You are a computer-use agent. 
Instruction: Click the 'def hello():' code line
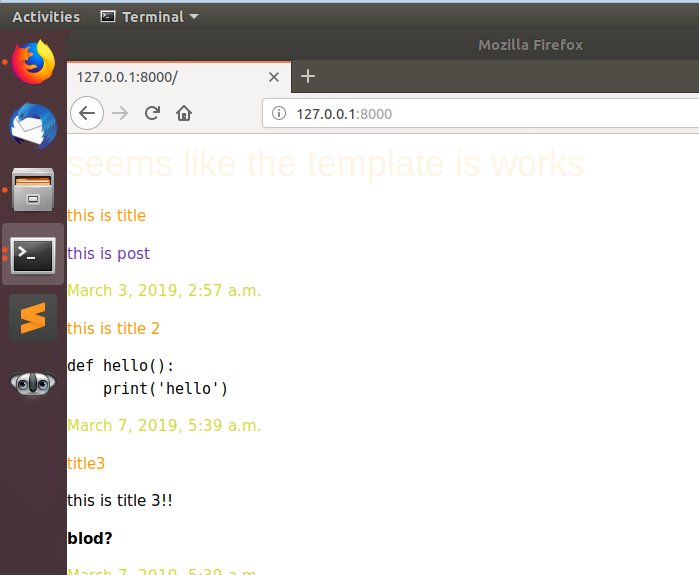[120, 366]
